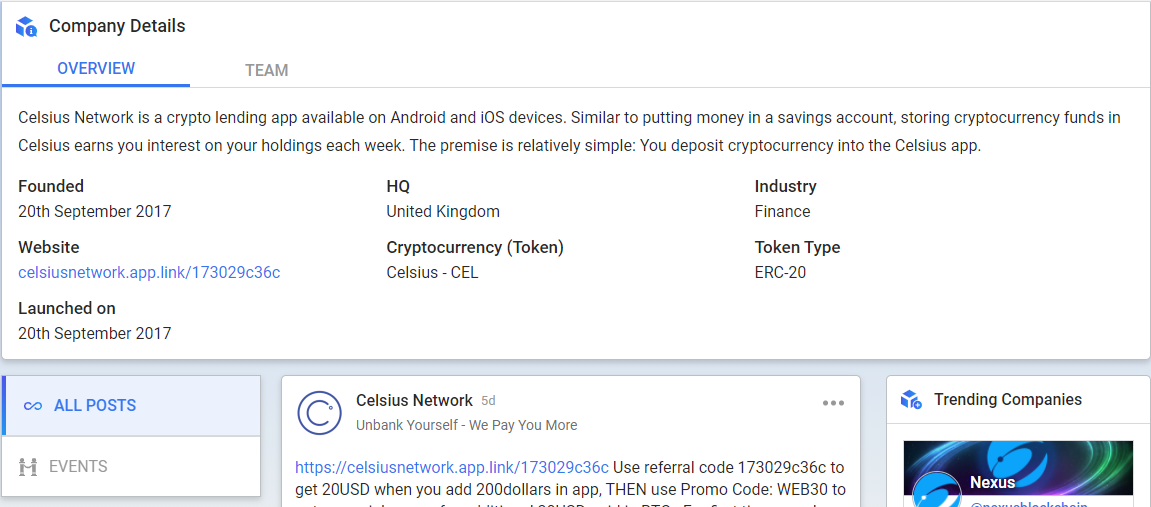
Task: Select ALL POSTS in the sidebar
Action: [x=132, y=406]
